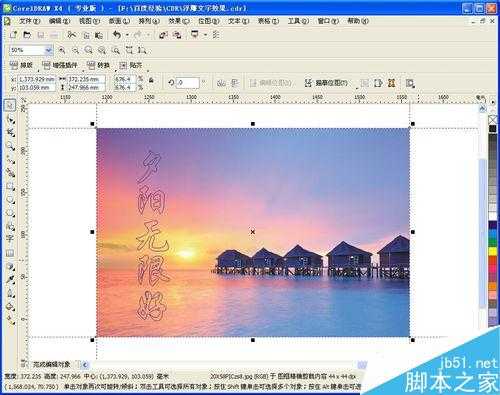Select the Polygon tool in the toolbox

[10, 213]
